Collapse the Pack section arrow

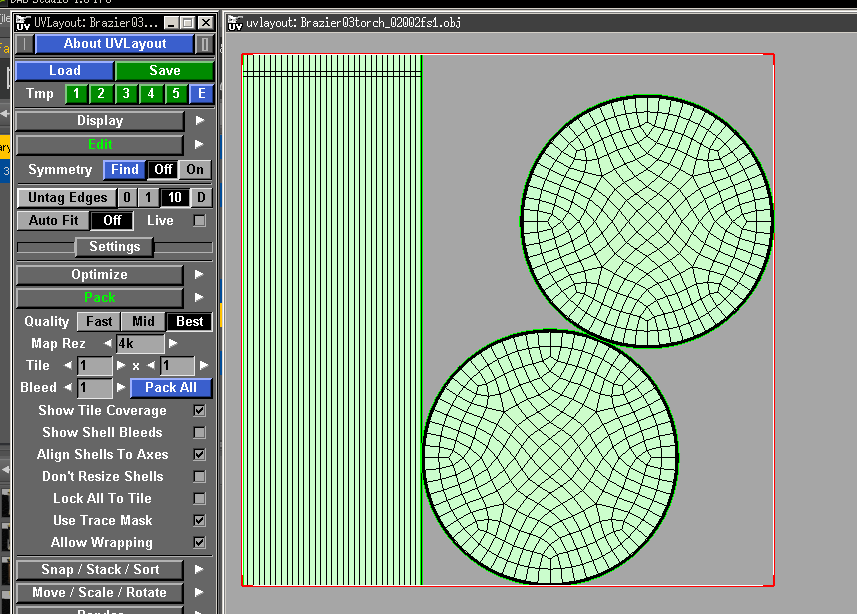click(199, 297)
